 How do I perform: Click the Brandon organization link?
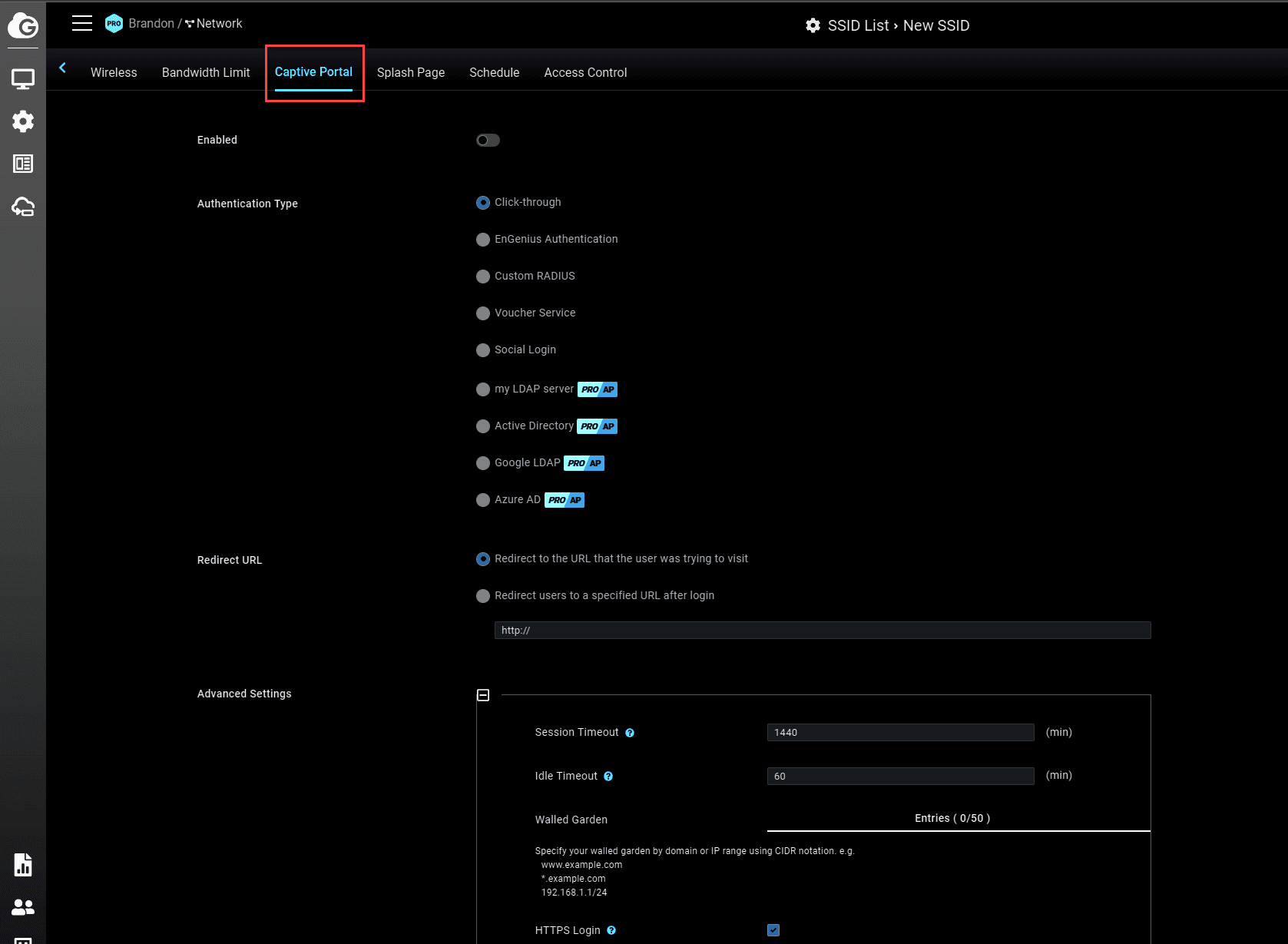tap(151, 24)
